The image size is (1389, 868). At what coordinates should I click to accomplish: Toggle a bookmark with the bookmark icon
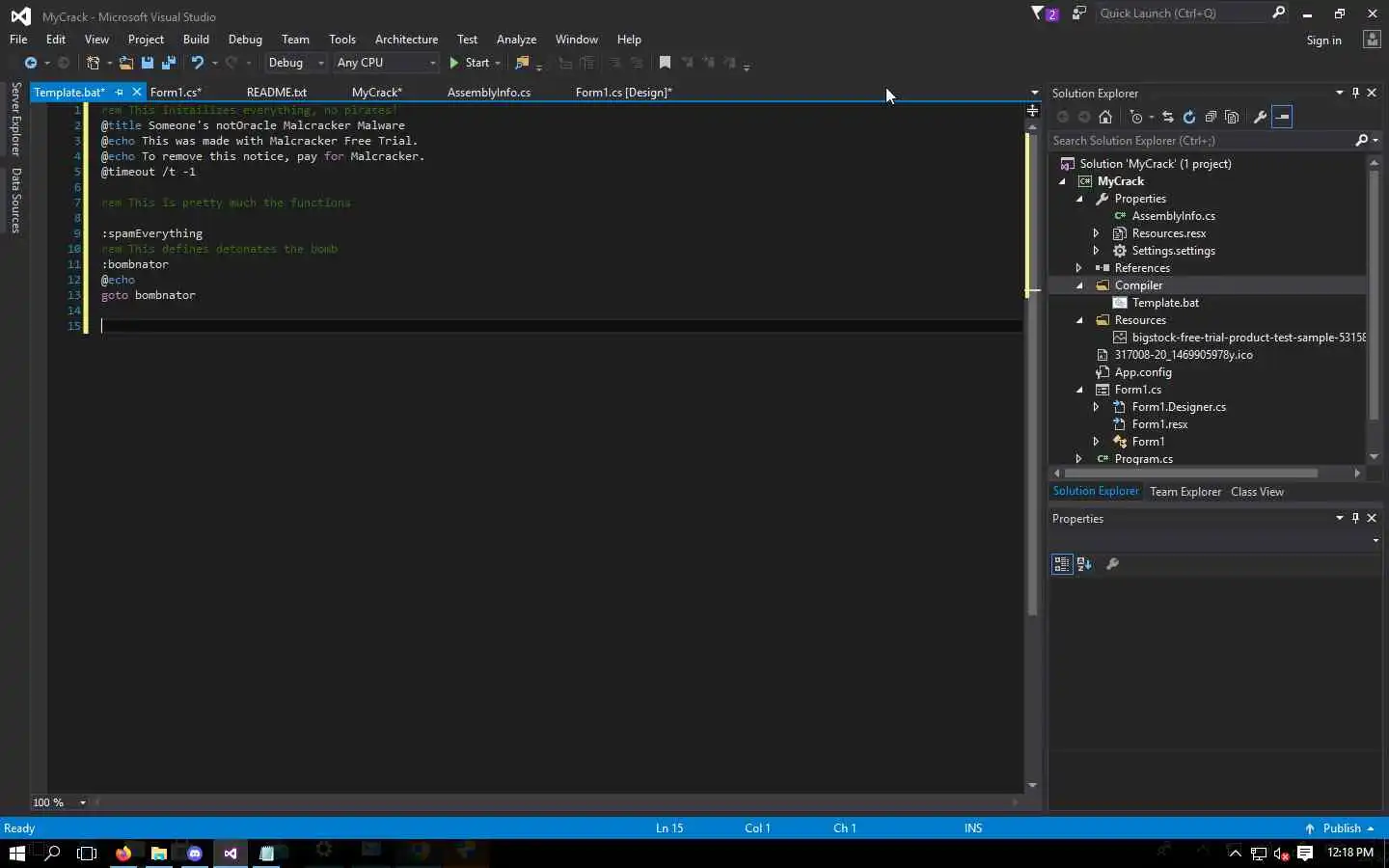click(665, 63)
